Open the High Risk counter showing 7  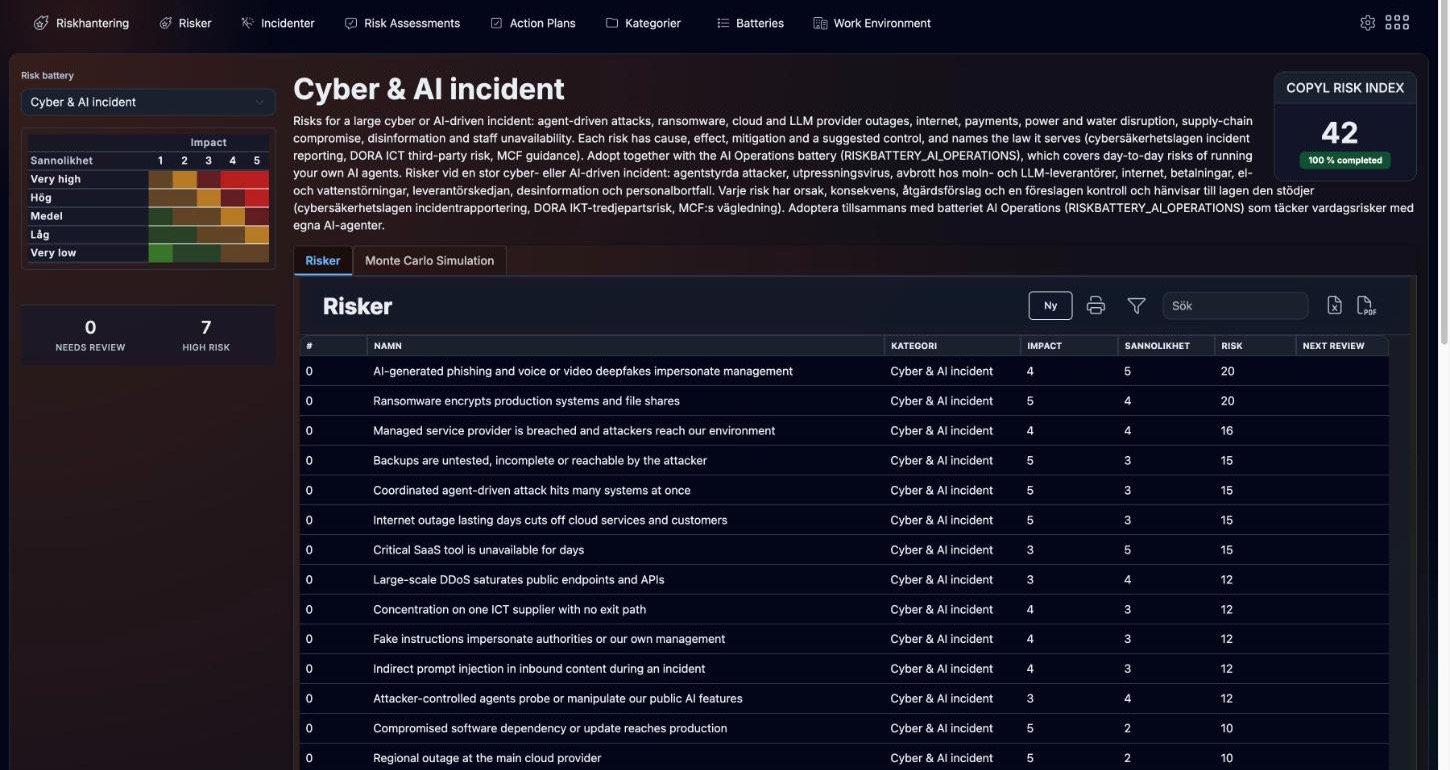coord(206,335)
